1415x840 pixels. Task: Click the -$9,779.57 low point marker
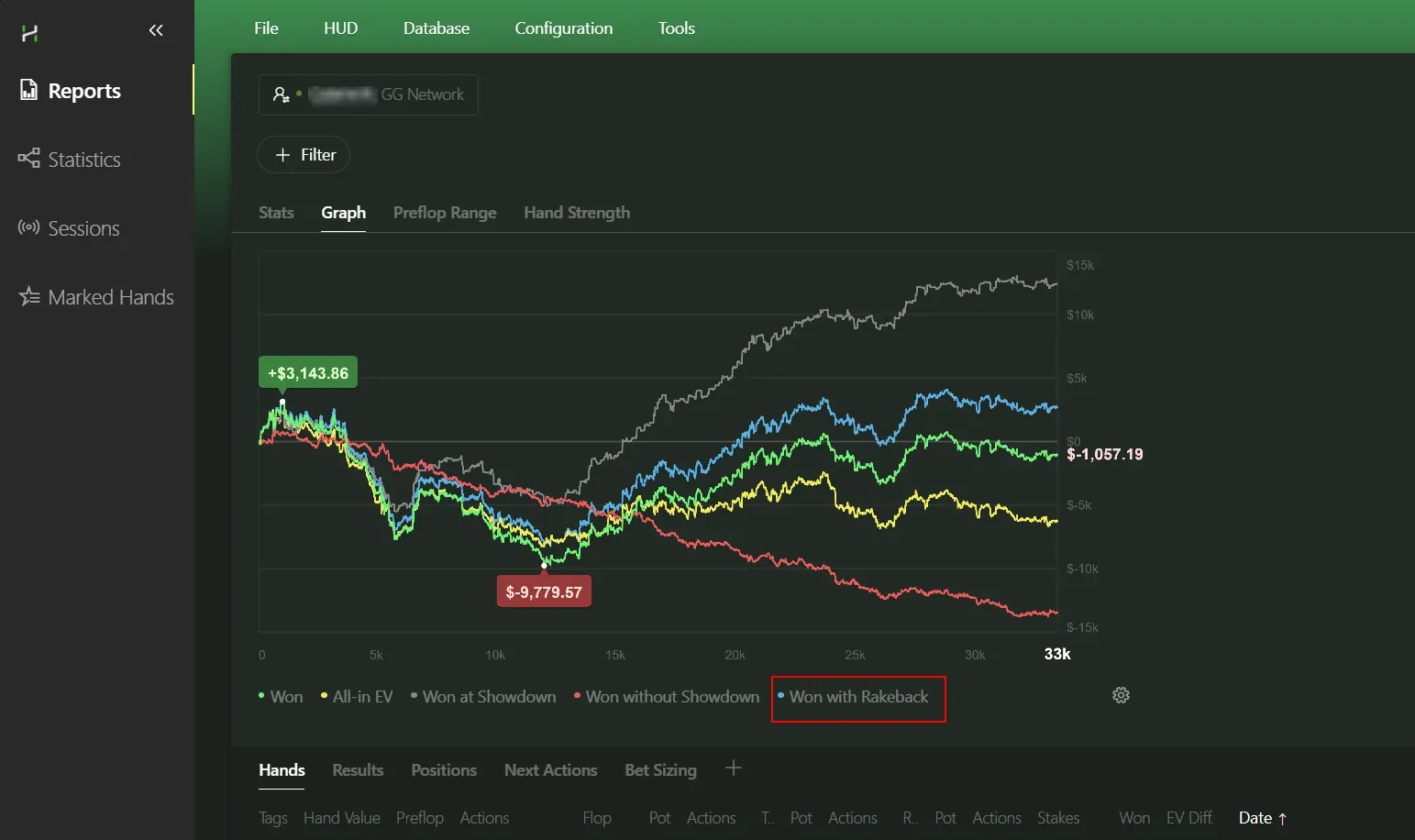544,565
